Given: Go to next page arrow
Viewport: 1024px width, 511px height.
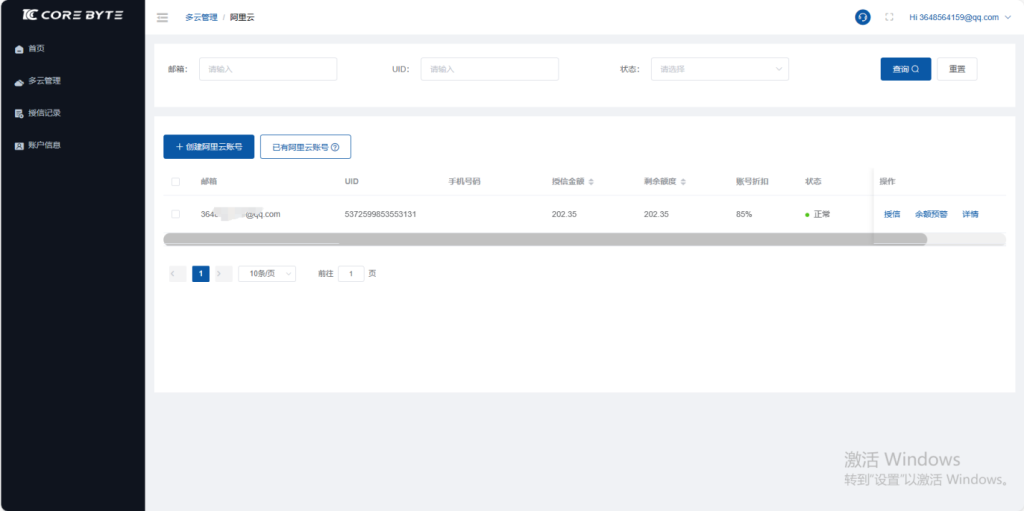Looking at the screenshot, I should pyautogui.click(x=223, y=273).
